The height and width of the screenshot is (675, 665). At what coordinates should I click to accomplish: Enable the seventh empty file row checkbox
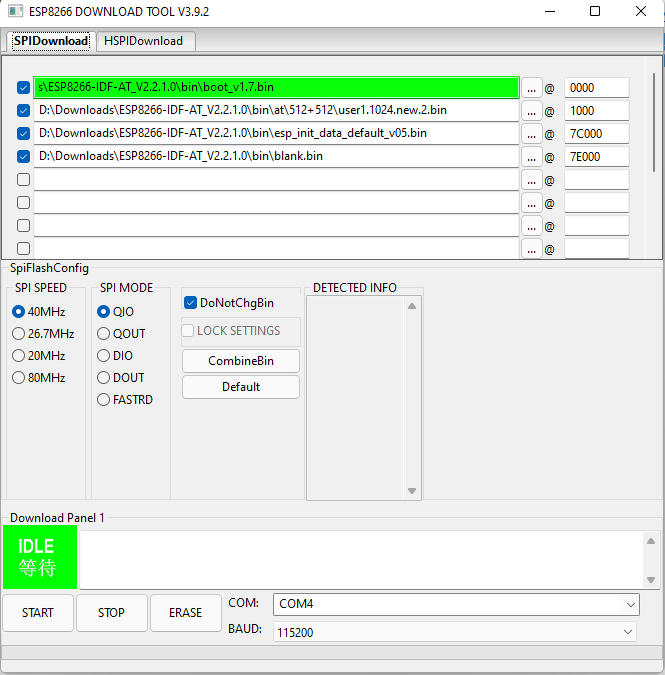(x=23, y=226)
